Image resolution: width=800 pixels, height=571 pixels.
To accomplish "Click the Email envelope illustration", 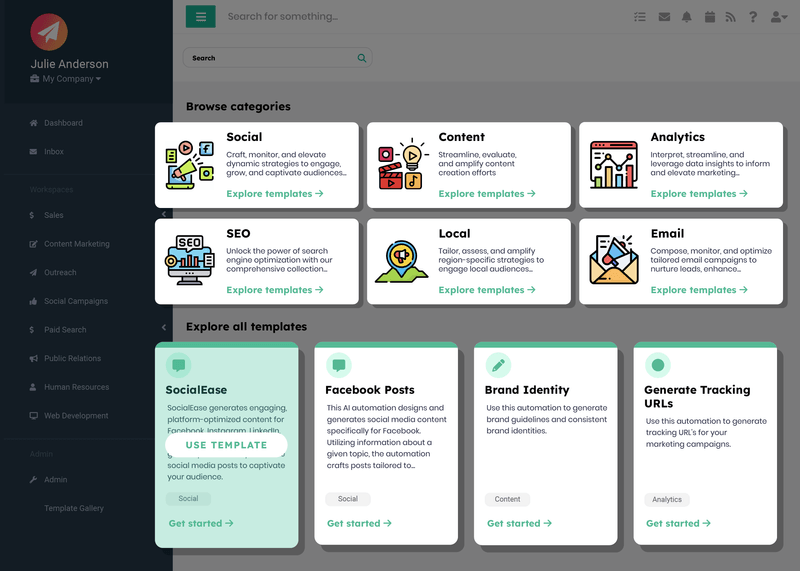I will tap(614, 260).
